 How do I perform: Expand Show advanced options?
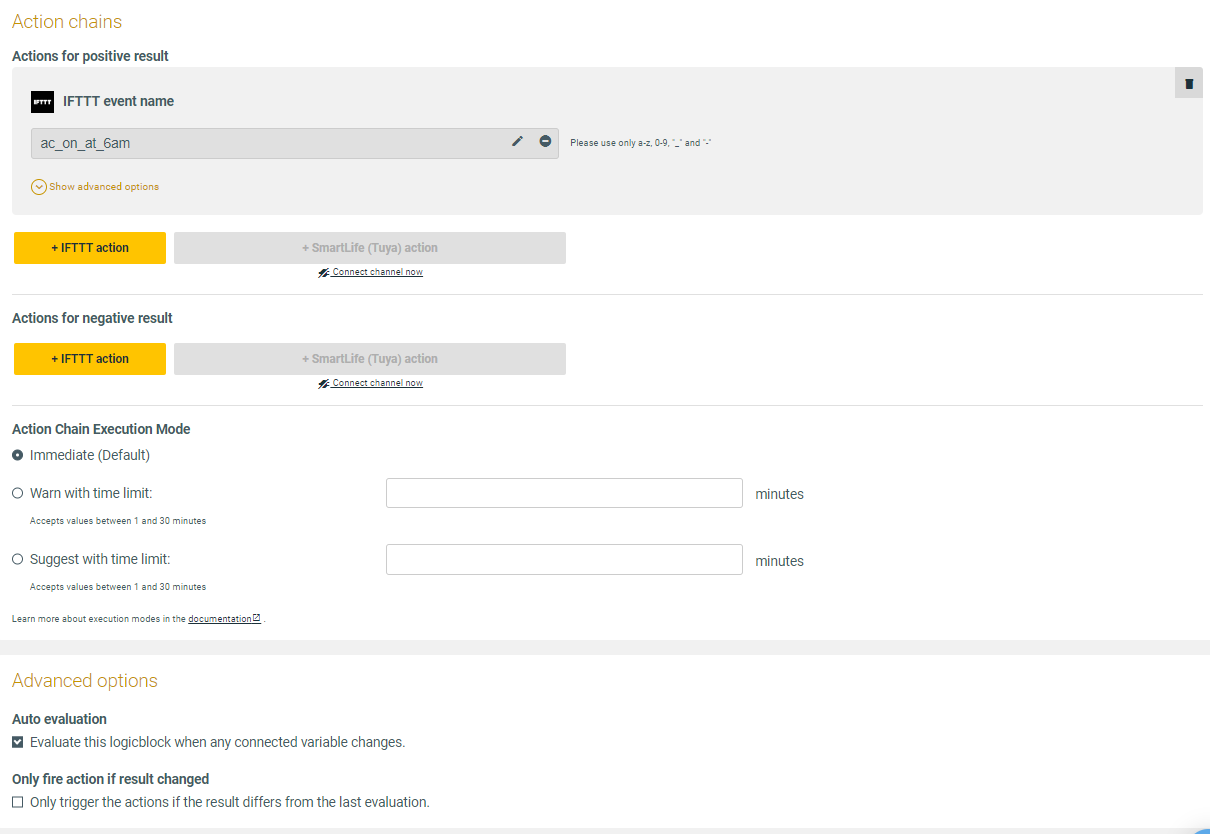click(x=95, y=187)
